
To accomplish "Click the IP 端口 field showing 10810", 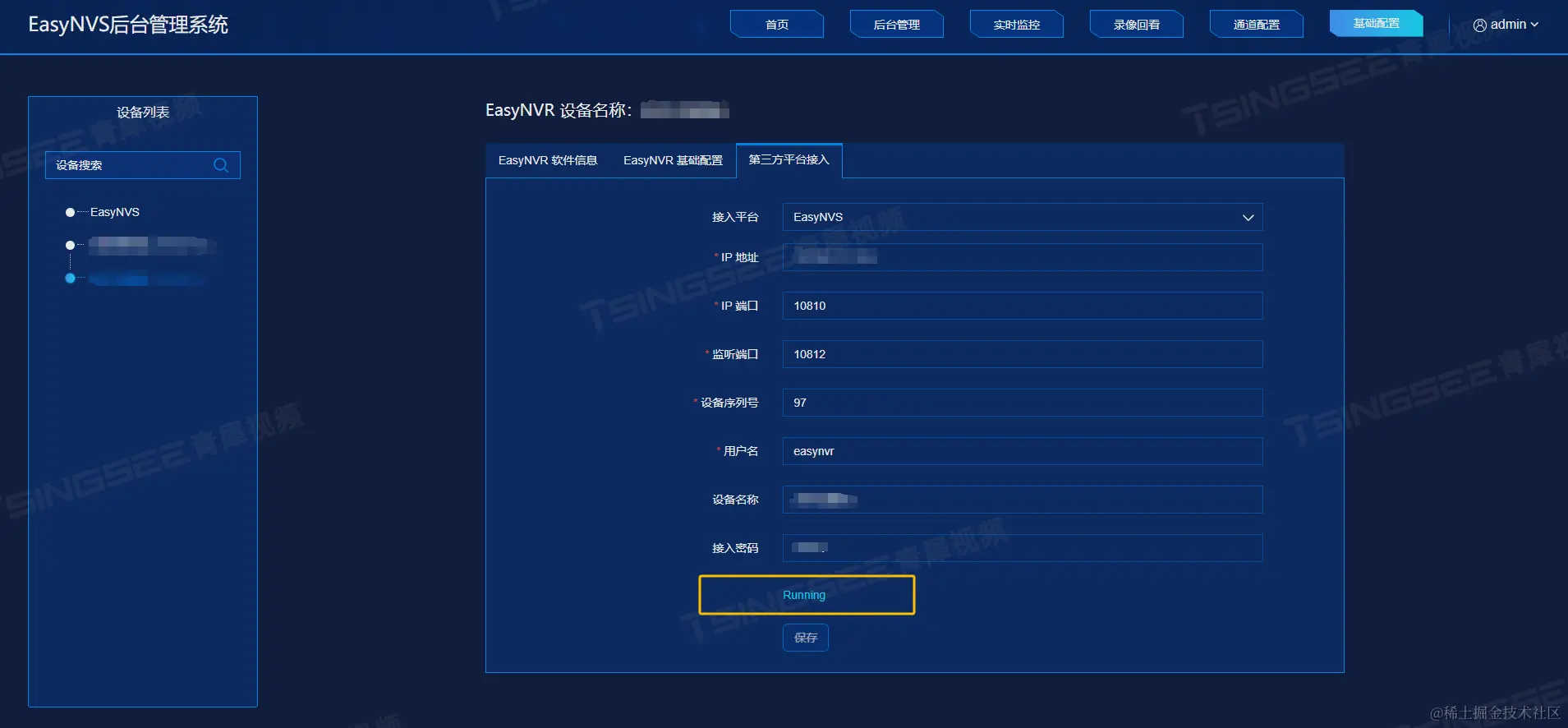I will [1022, 306].
